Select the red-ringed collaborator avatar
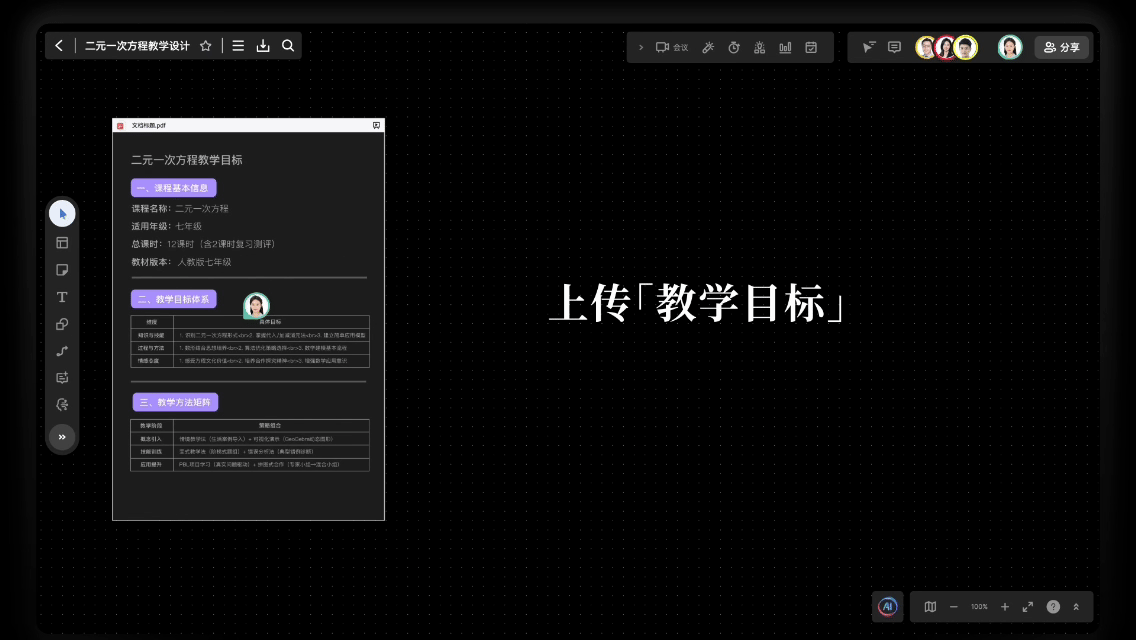 [x=945, y=47]
